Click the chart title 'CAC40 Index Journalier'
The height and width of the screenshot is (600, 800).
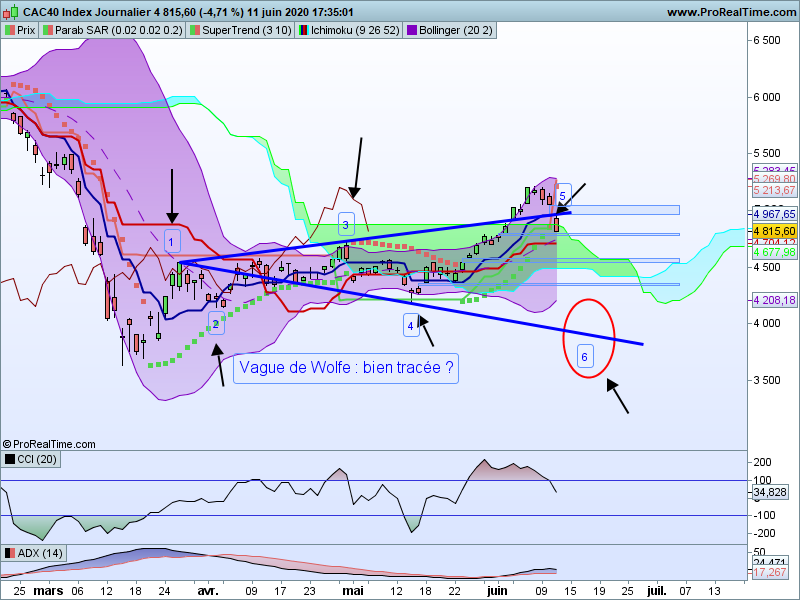(87, 12)
